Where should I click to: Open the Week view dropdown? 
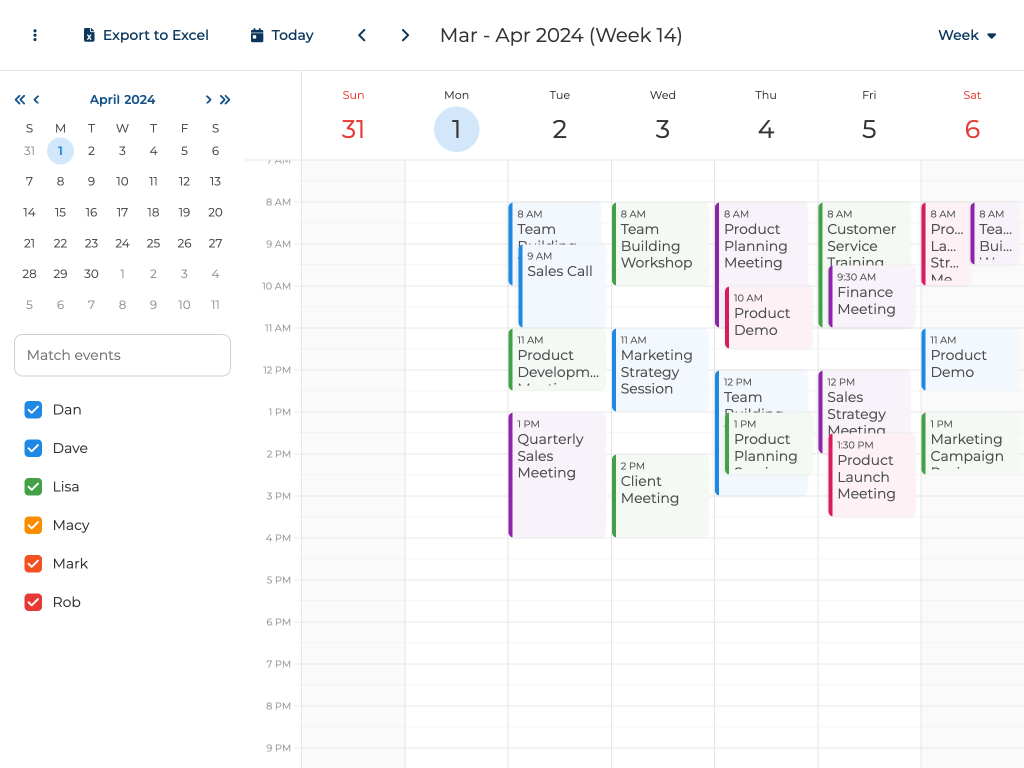click(x=967, y=35)
